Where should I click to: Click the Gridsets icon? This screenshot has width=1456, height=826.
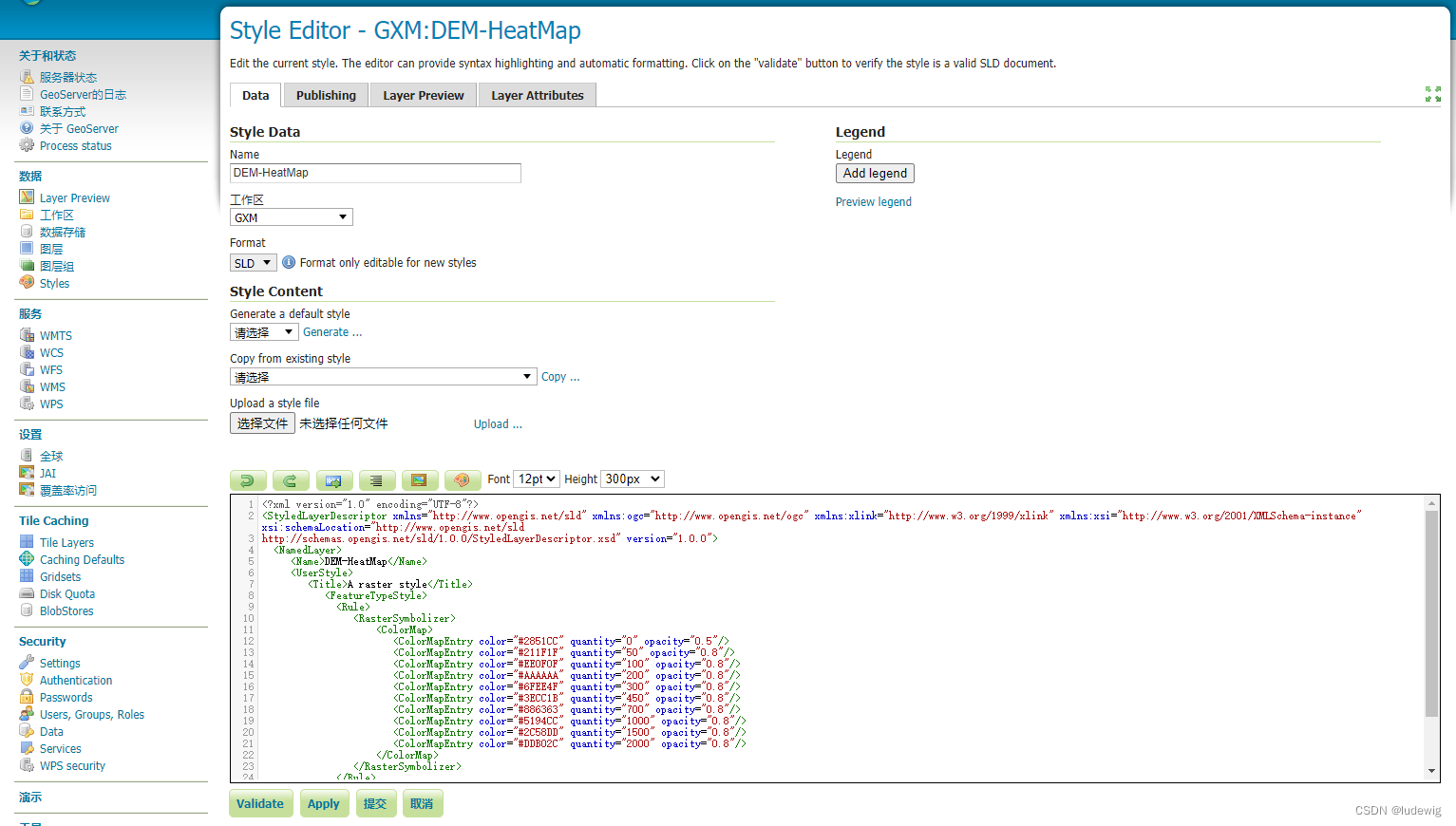(x=27, y=576)
